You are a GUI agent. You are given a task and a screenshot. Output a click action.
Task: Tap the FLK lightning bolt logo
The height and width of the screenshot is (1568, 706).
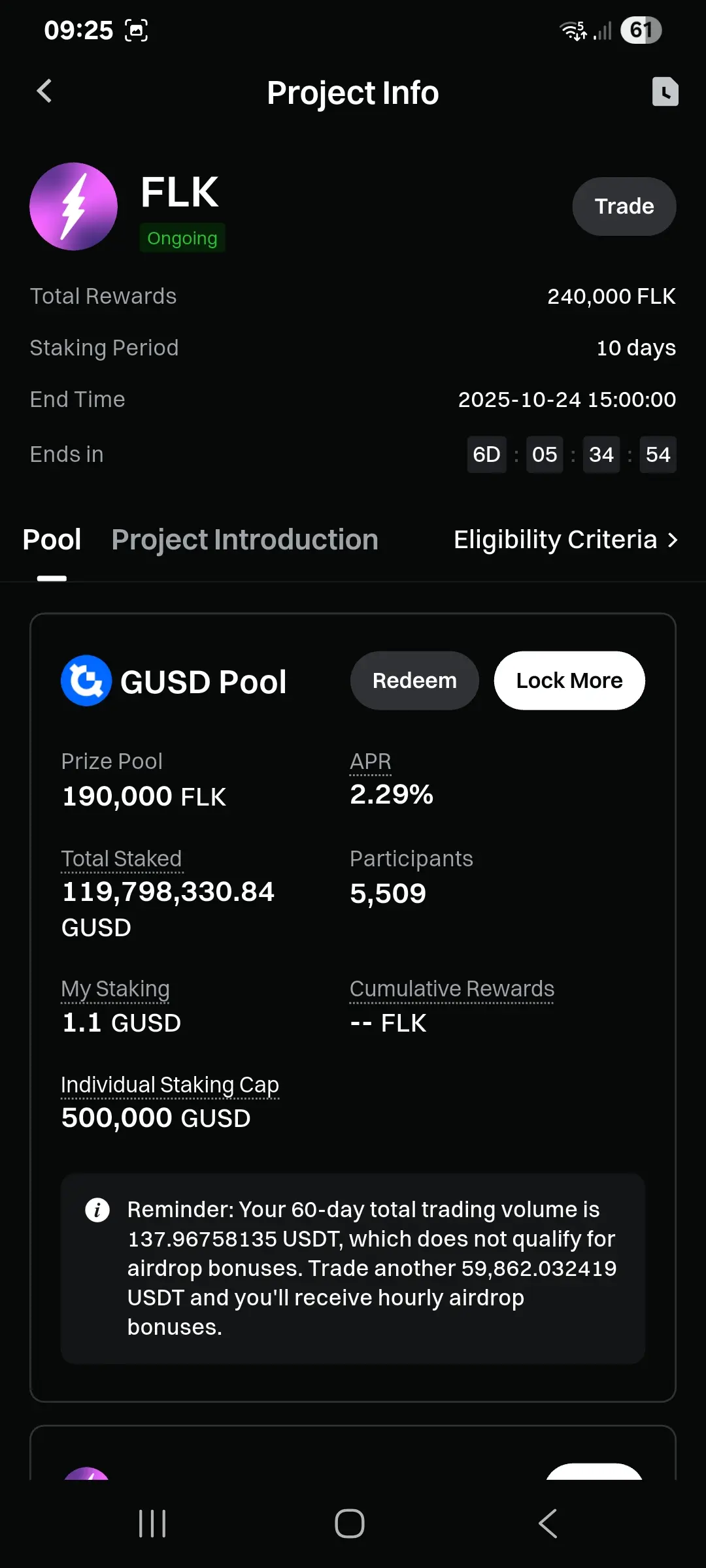(74, 206)
